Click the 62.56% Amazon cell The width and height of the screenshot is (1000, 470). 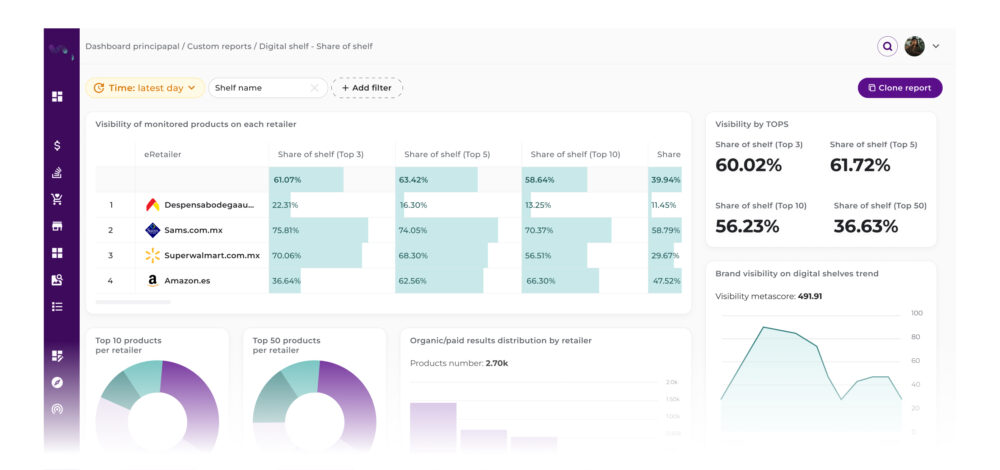pos(458,281)
